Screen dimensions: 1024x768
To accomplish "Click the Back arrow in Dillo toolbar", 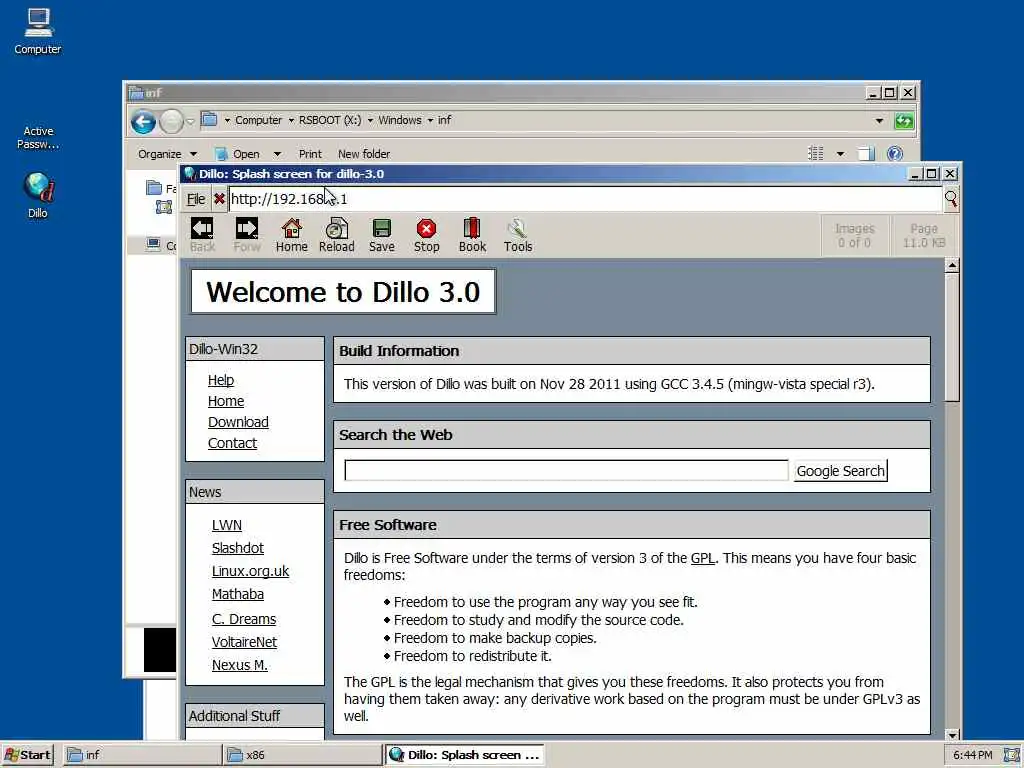I will click(202, 235).
